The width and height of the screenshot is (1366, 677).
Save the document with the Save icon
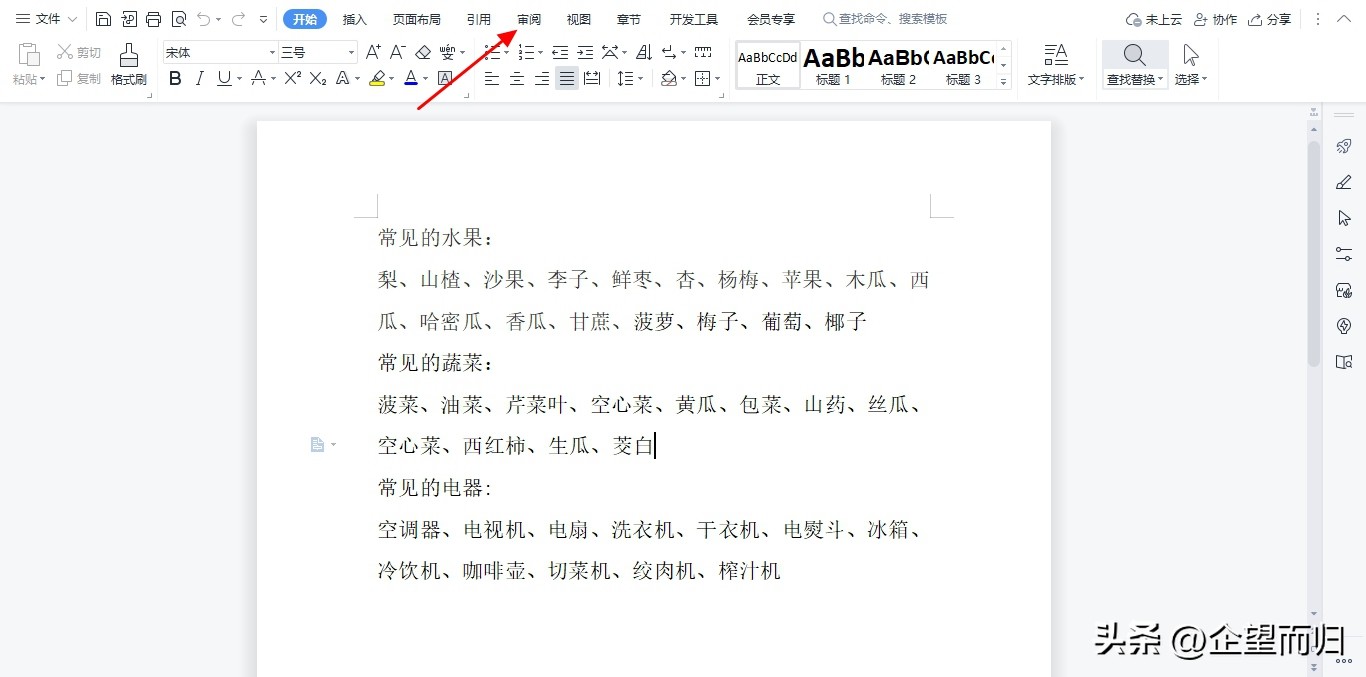(104, 19)
